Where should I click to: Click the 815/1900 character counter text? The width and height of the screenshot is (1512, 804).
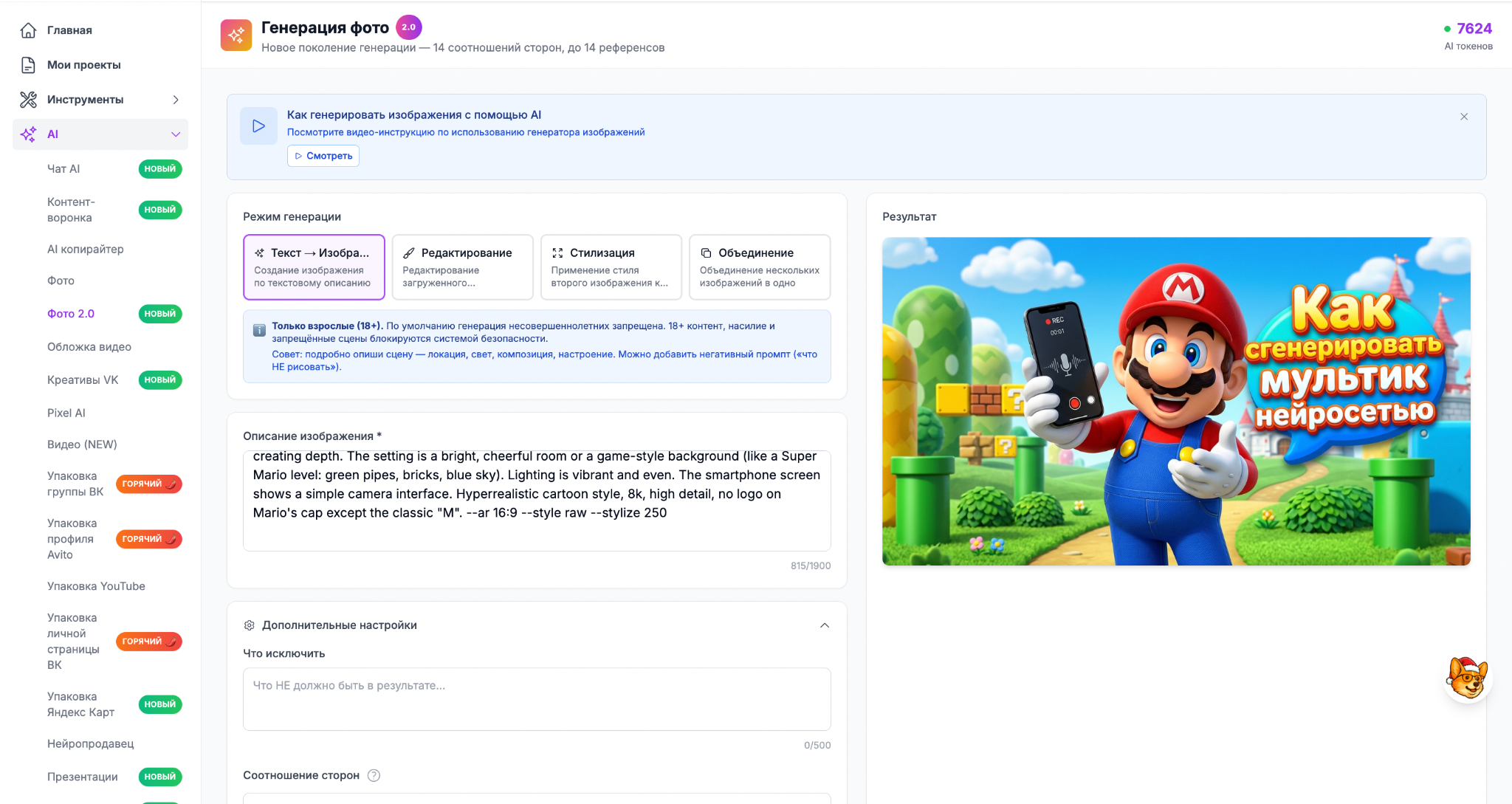tap(811, 566)
